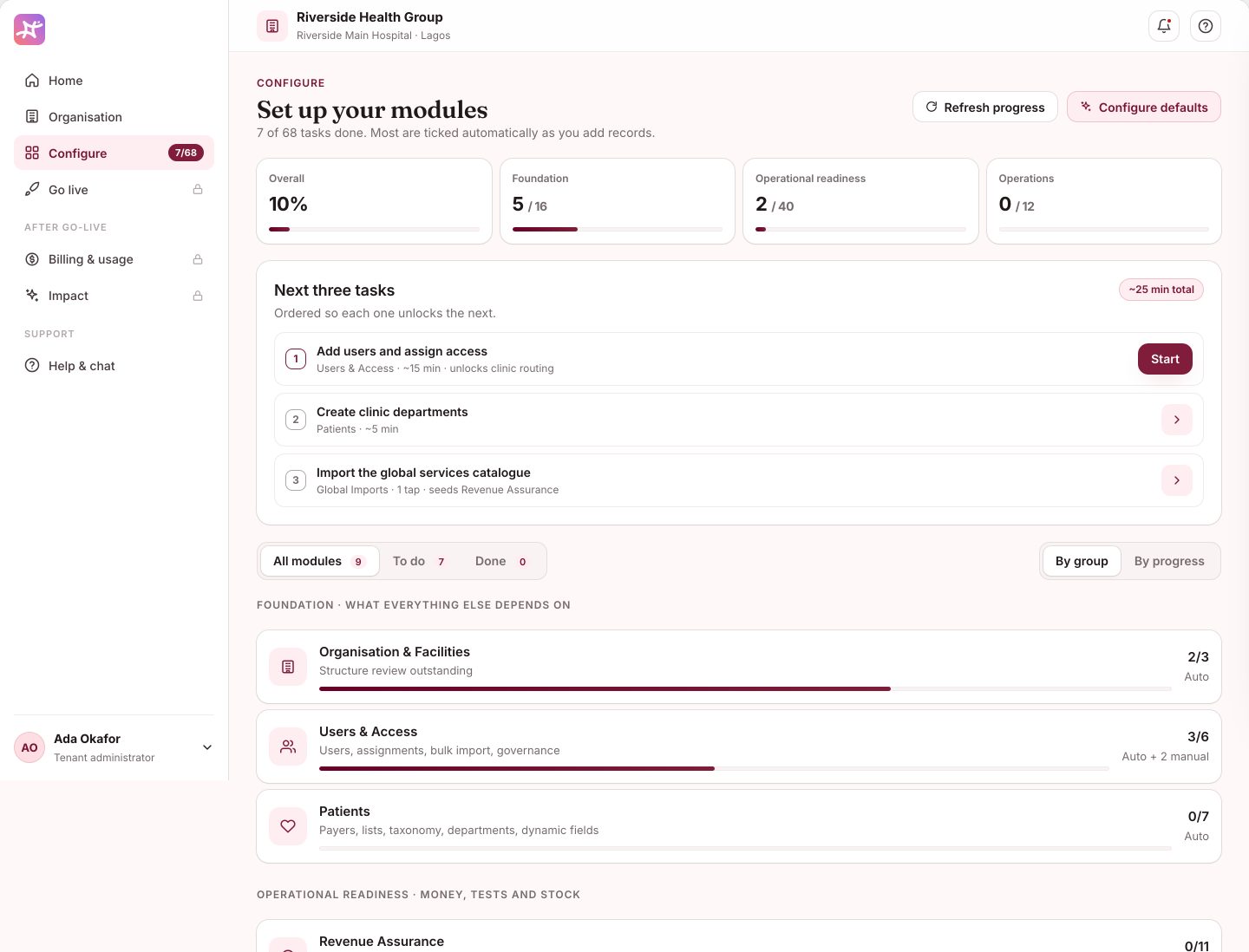
Task: Open the Organisation & Facilities module card
Action: pos(739,667)
